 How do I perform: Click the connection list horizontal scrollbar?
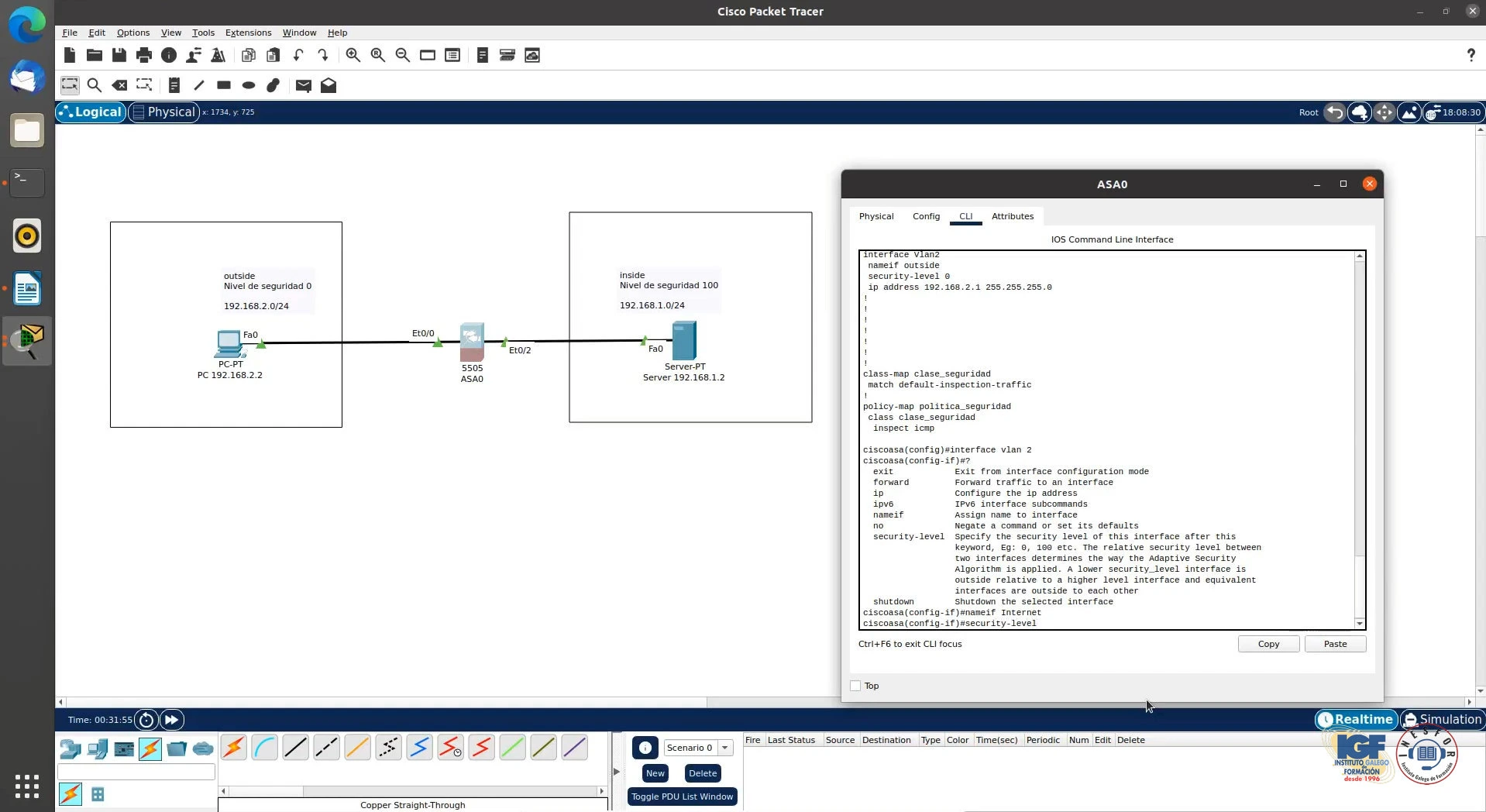tap(412, 791)
